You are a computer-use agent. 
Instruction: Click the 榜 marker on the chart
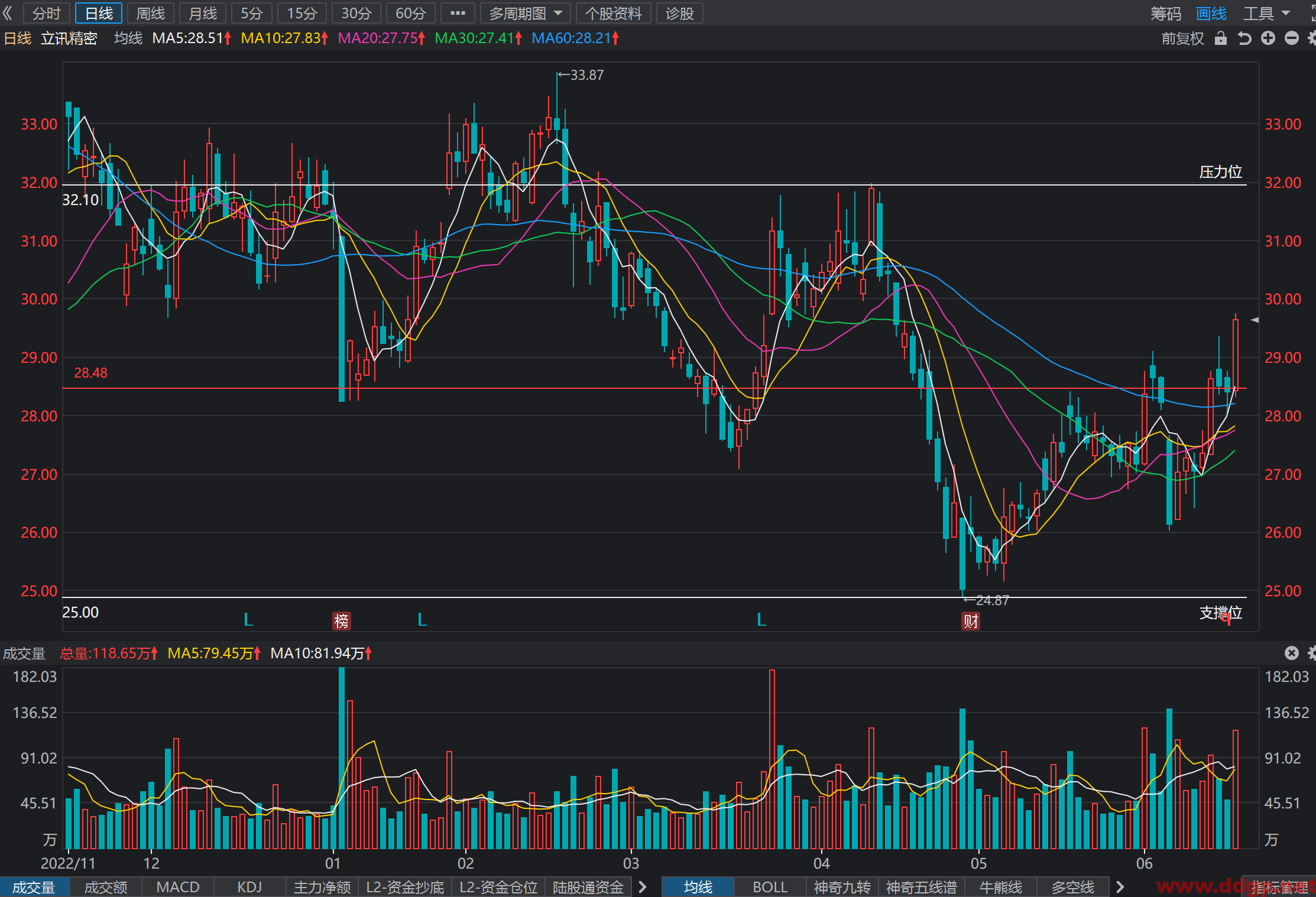(x=342, y=621)
